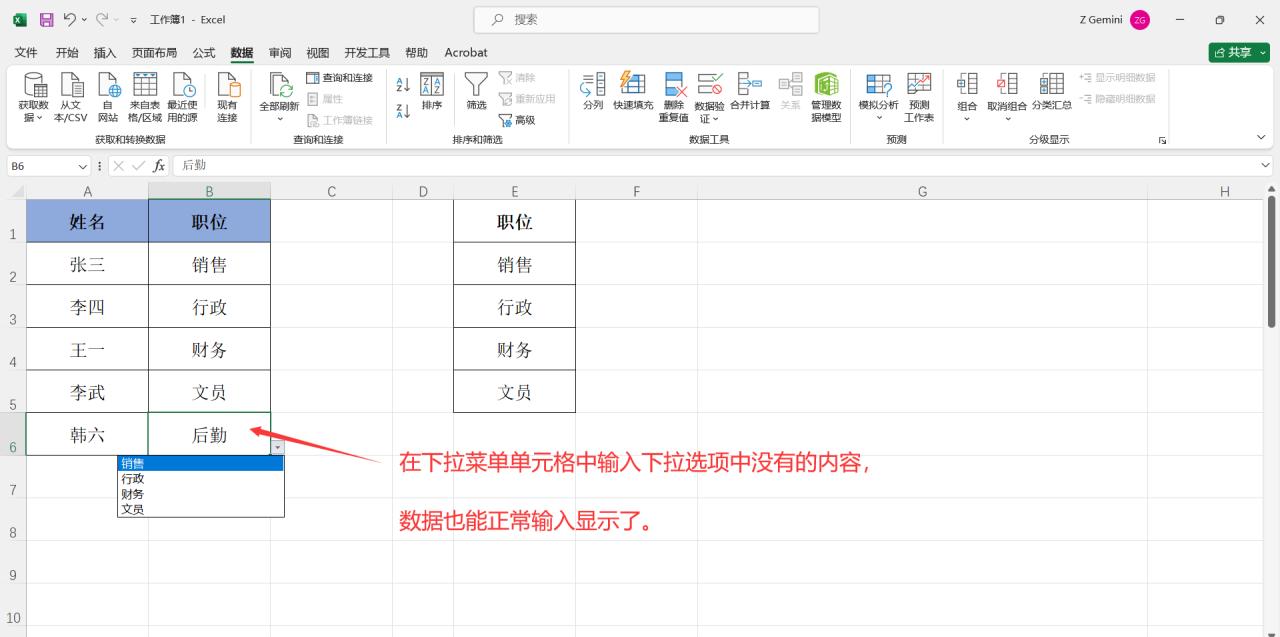The height and width of the screenshot is (637, 1280).
Task: Select 文员 in the dropdown list
Action: coord(200,509)
